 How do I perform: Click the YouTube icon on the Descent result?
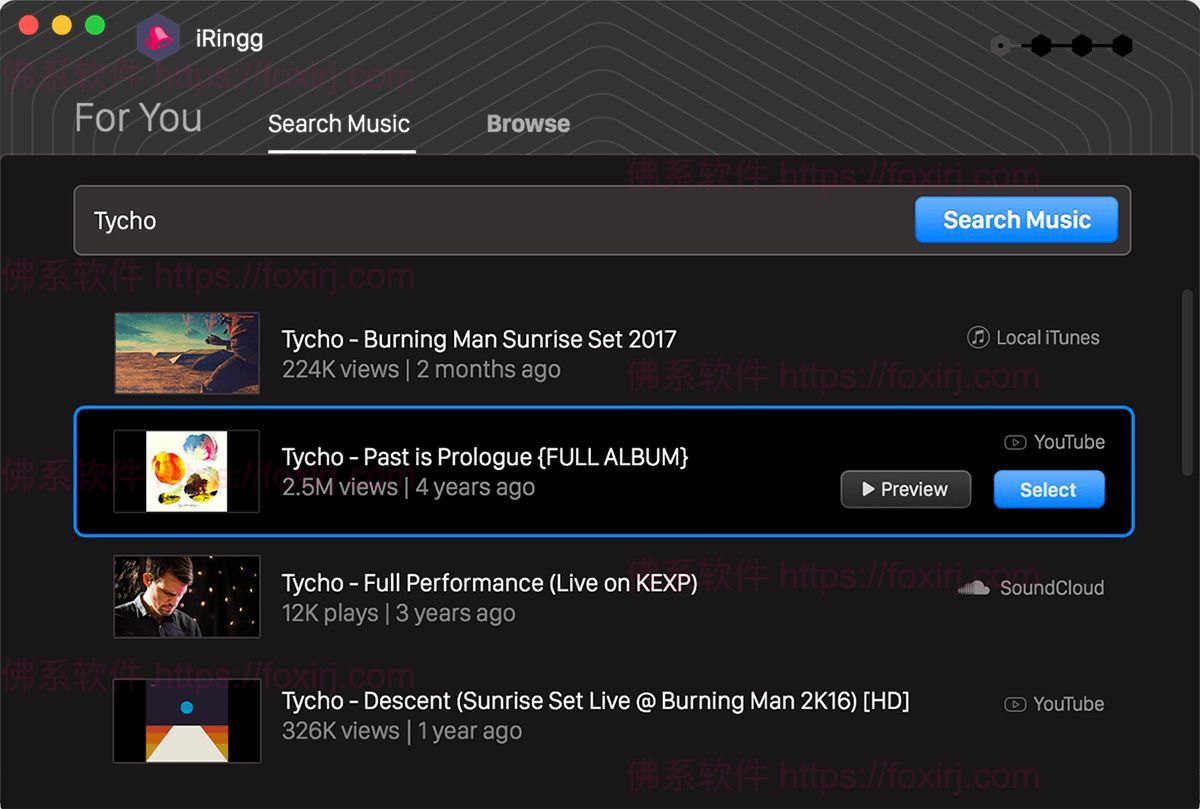(1015, 704)
